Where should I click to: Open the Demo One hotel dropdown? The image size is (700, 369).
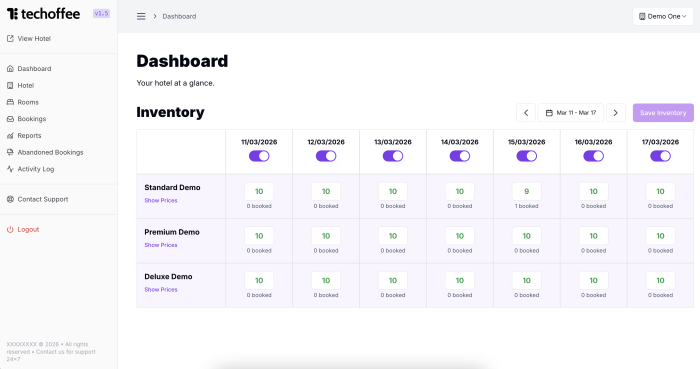pos(663,17)
